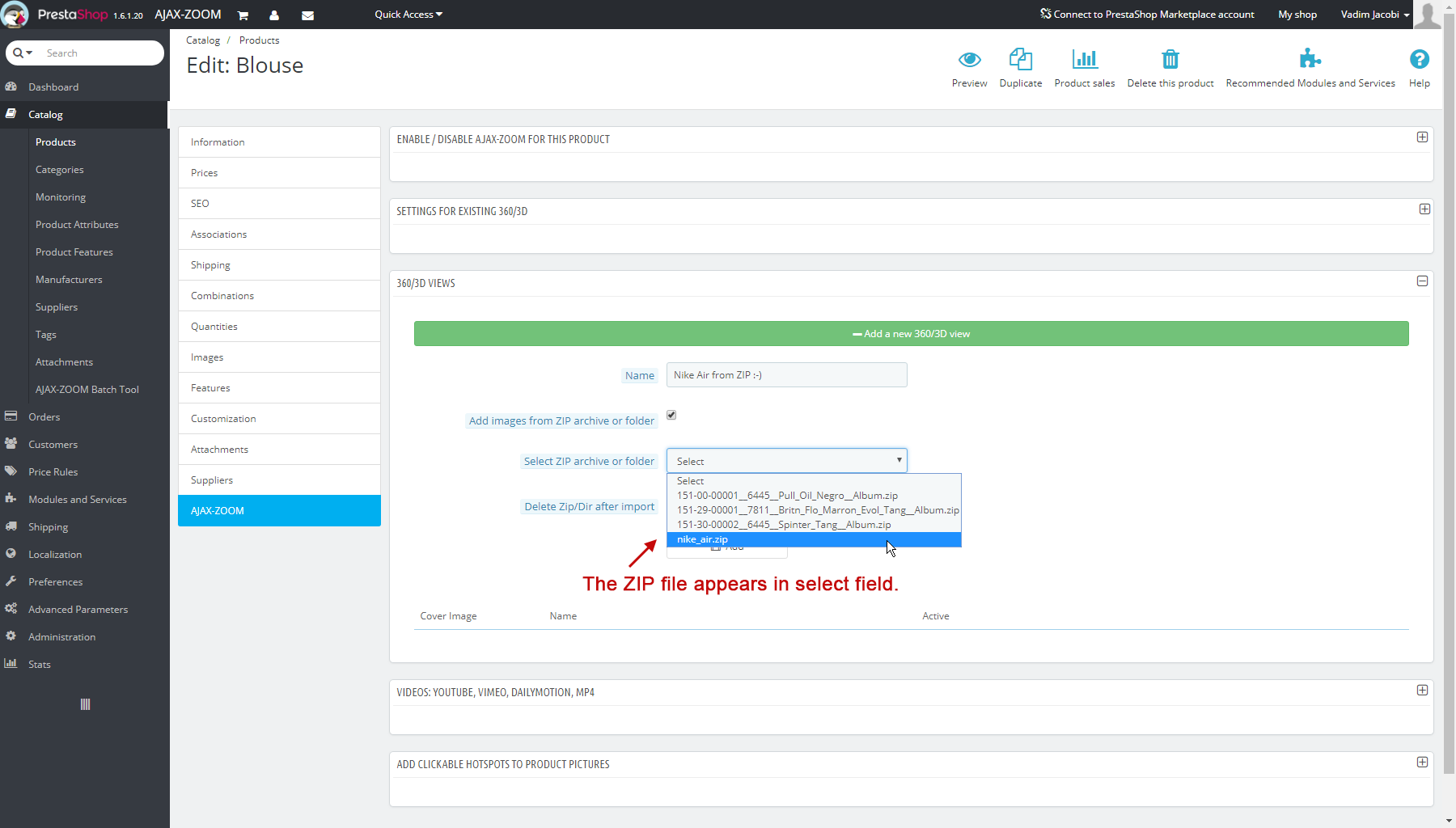Viewport: 1456px width, 828px height.
Task: Click the Price Rules tag icon
Action: click(11, 471)
